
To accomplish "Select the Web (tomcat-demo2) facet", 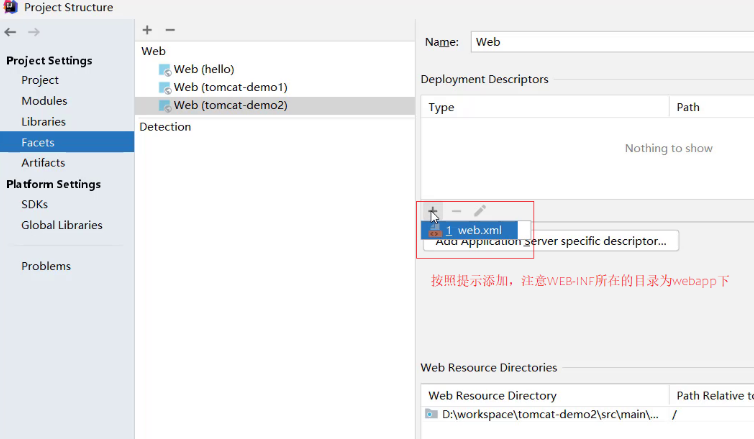I will point(275,106).
